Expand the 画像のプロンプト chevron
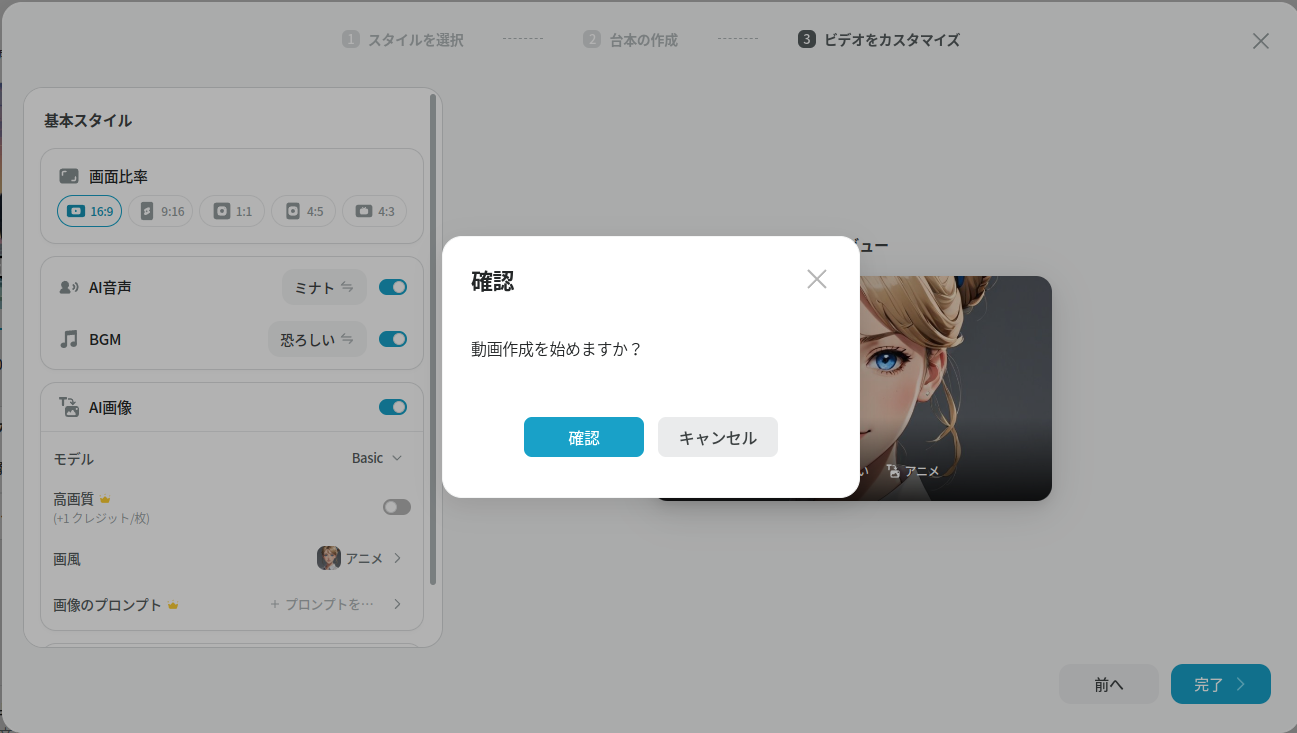 (397, 604)
